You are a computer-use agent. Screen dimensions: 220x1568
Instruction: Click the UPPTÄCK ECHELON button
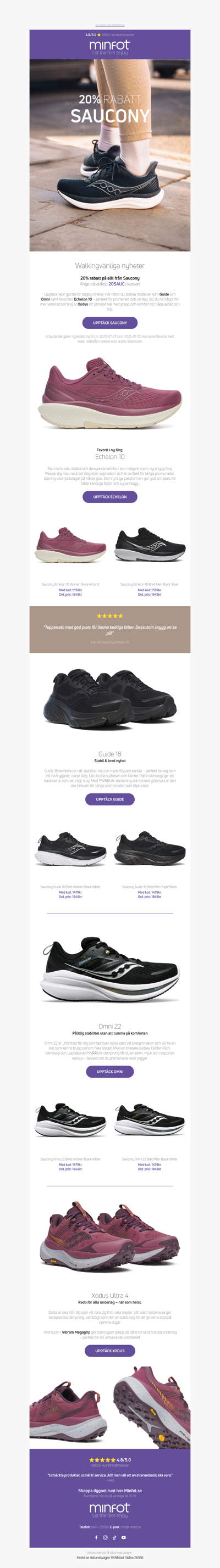[109, 497]
